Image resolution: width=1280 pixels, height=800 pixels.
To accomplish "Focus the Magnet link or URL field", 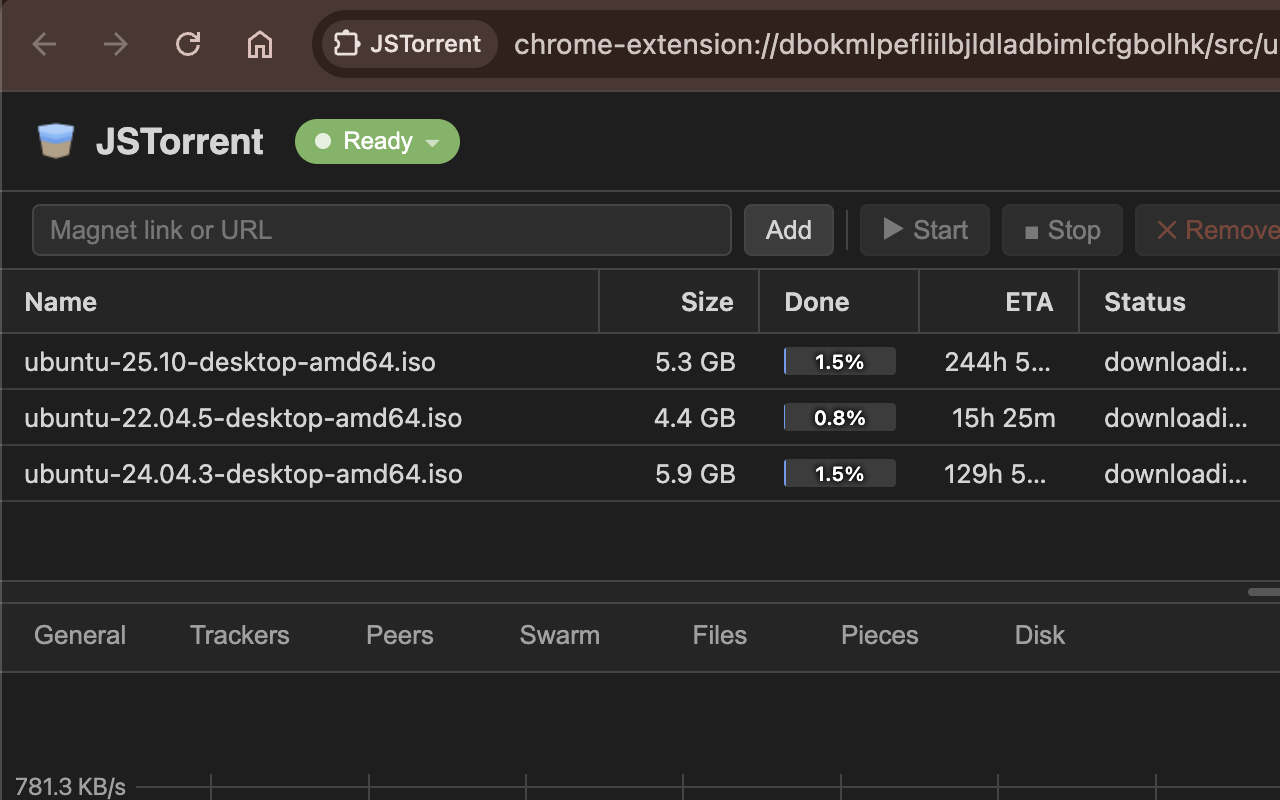I will point(382,230).
